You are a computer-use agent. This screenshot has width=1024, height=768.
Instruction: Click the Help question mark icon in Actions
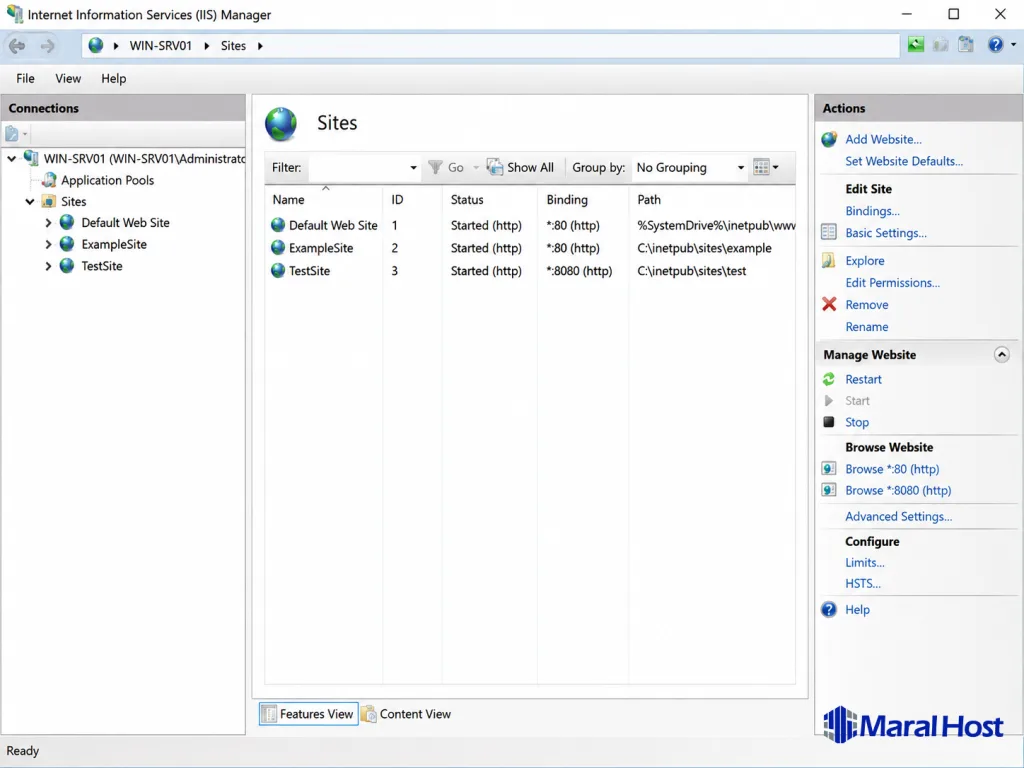pos(829,609)
